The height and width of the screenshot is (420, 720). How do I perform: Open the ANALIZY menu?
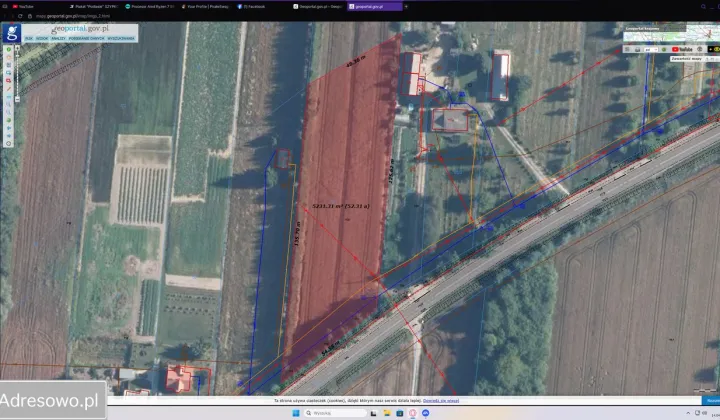tap(58, 37)
